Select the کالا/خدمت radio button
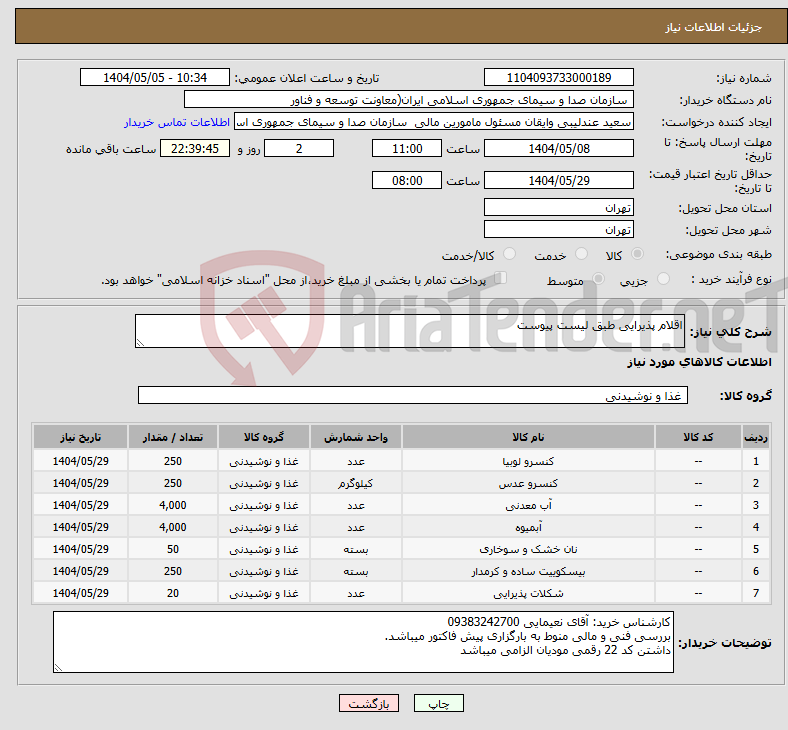This screenshot has width=788, height=730. pos(510,254)
